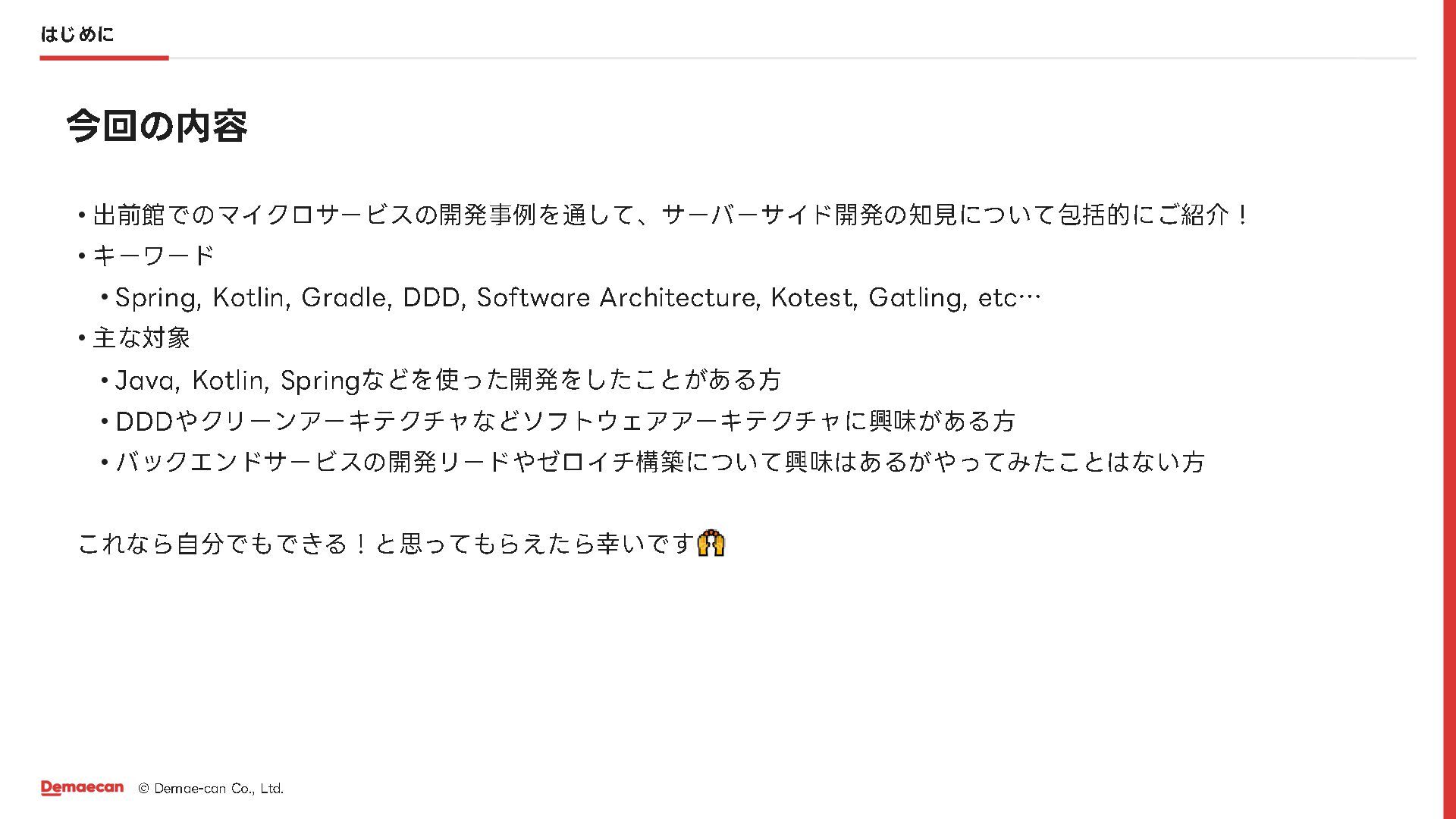
Task: Select the はじめに section label
Action: 77,34
